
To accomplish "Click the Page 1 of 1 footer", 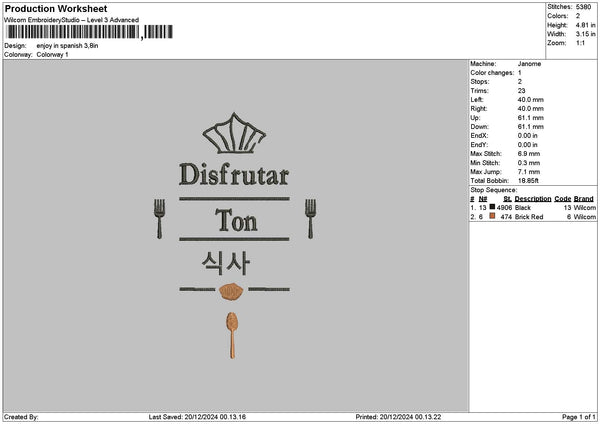I will point(579,417).
